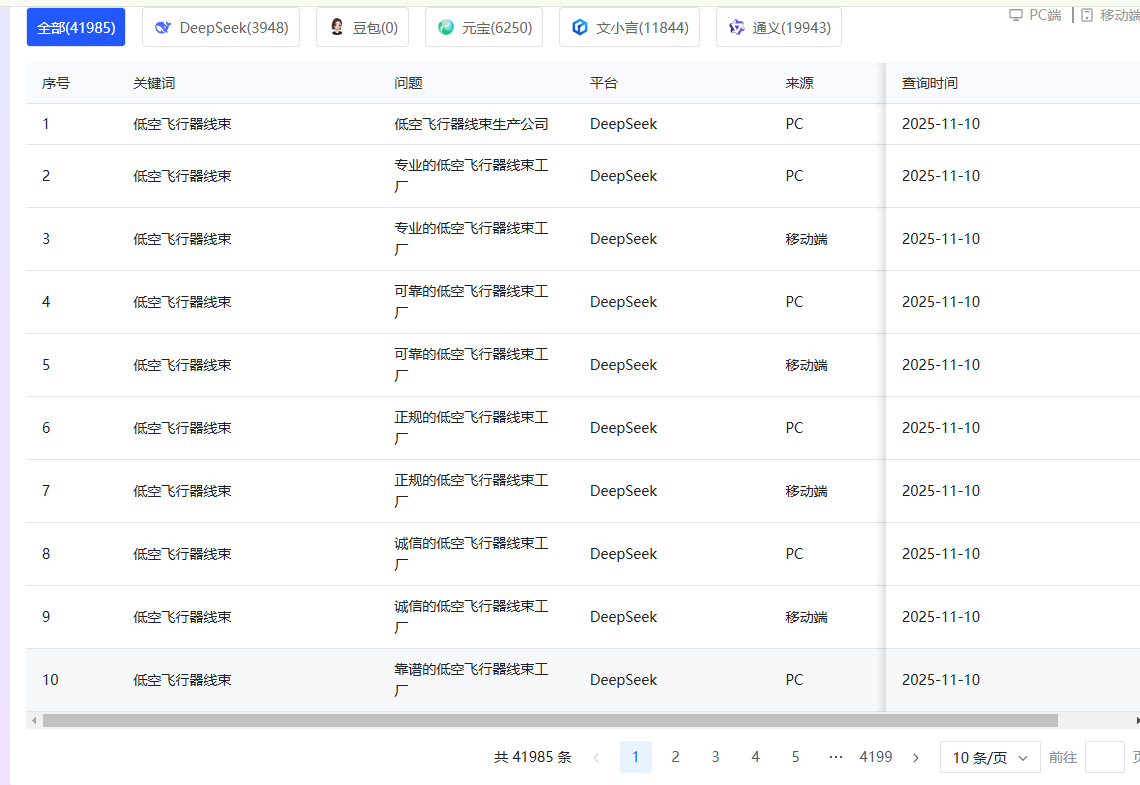Click the 查询时间 column header
The height and width of the screenshot is (785, 1140).
tap(930, 83)
